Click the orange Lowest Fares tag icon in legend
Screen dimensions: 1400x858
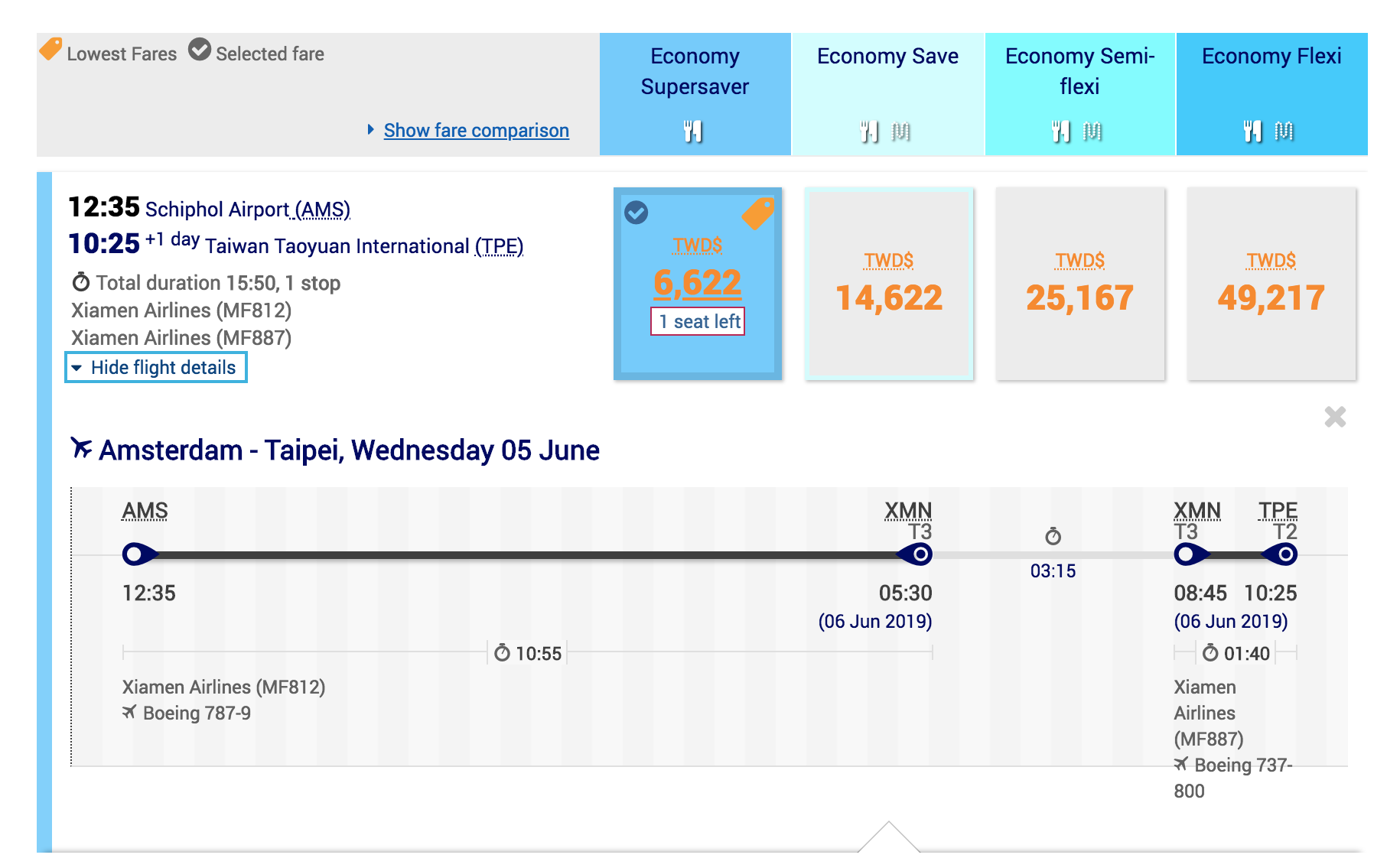point(50,49)
